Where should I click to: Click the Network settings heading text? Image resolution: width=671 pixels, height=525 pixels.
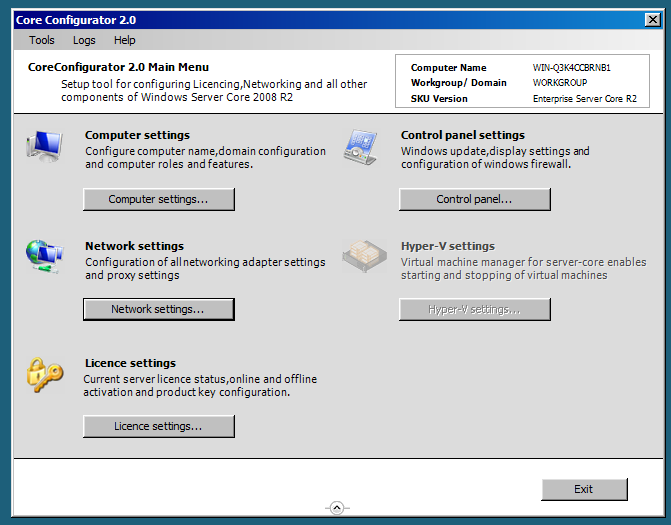coord(134,246)
